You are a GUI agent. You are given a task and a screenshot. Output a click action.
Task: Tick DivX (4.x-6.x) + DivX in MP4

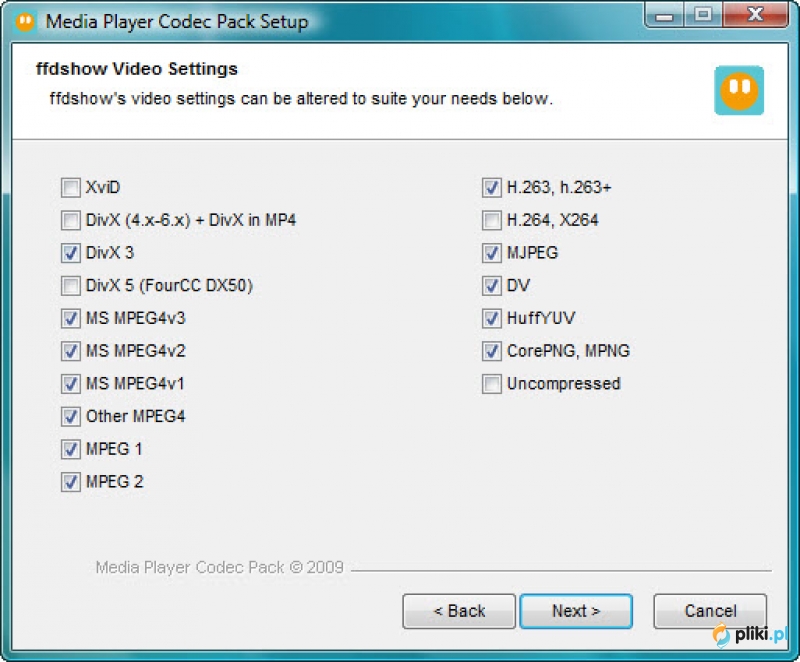[x=70, y=220]
